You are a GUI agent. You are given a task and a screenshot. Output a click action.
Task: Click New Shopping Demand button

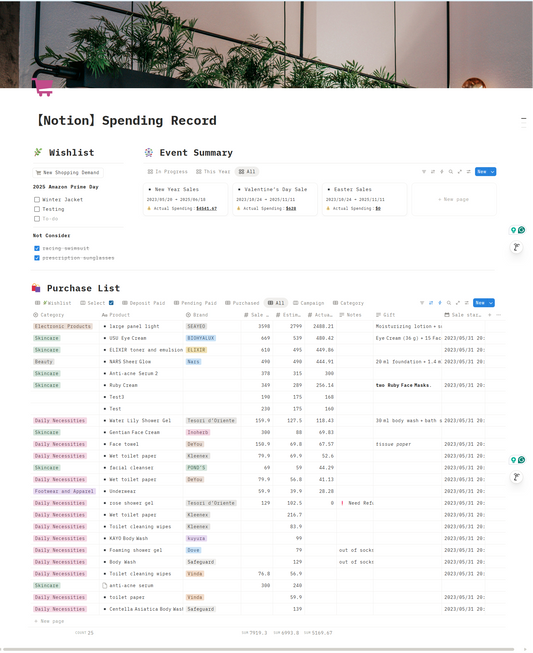pos(67,172)
